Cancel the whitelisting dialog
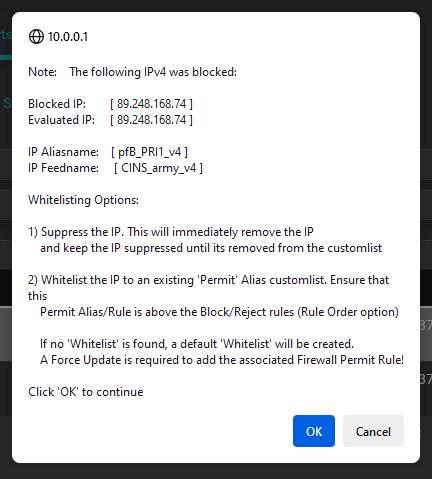 coord(373,431)
